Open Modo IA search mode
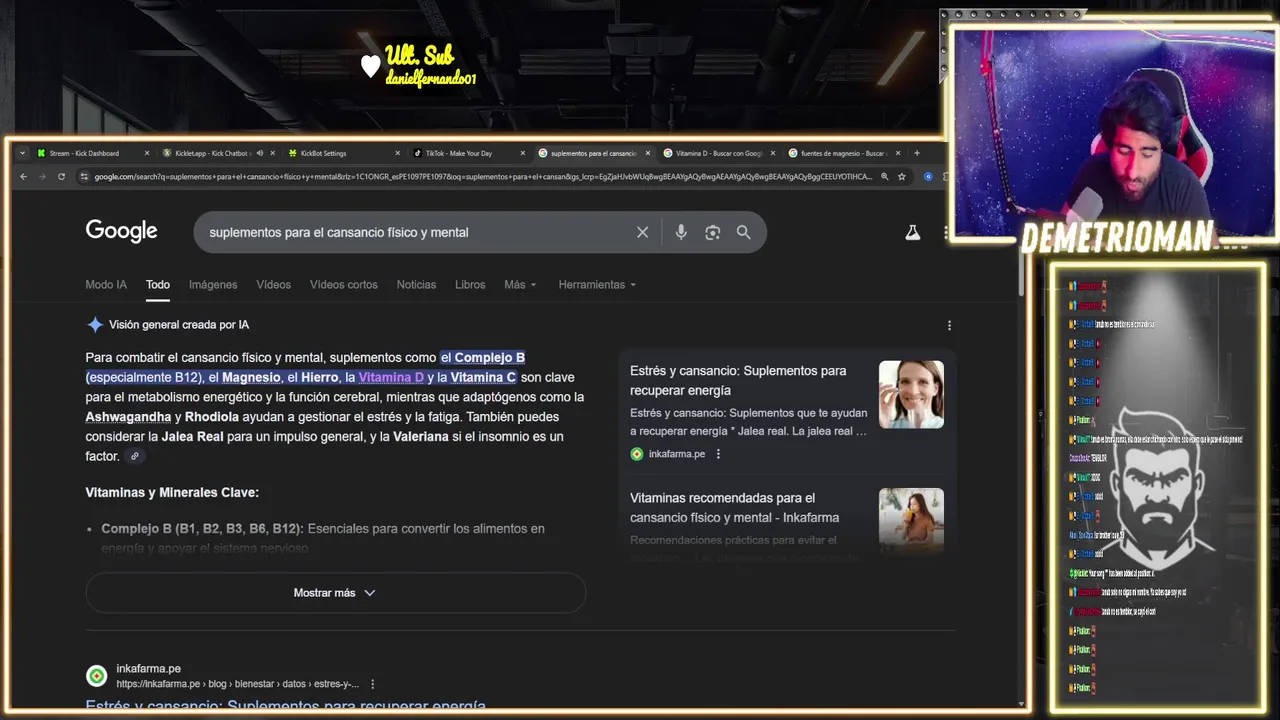1280x720 pixels. [x=106, y=285]
